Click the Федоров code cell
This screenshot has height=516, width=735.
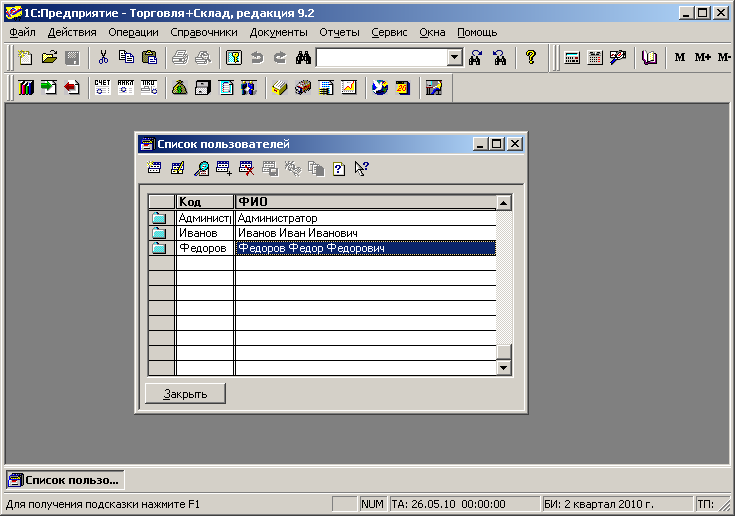pyautogui.click(x=204, y=248)
